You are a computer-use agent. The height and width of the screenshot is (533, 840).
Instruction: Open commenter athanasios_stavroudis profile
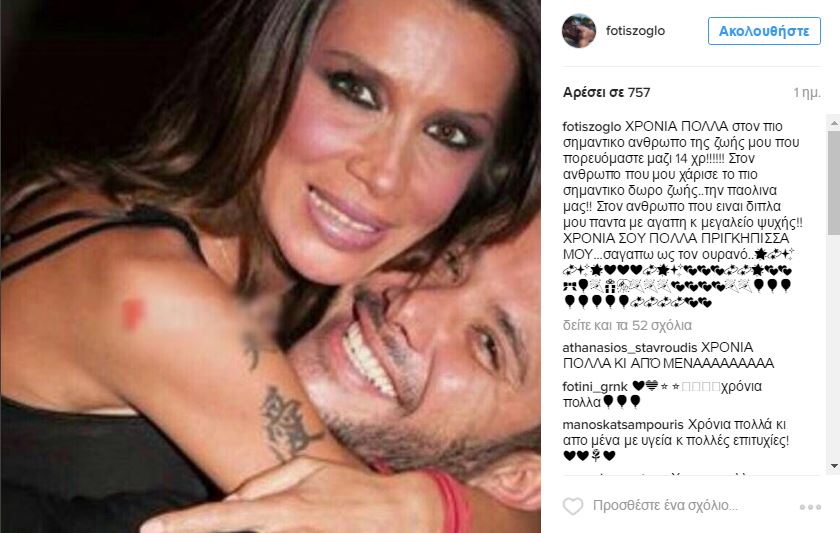click(x=629, y=347)
